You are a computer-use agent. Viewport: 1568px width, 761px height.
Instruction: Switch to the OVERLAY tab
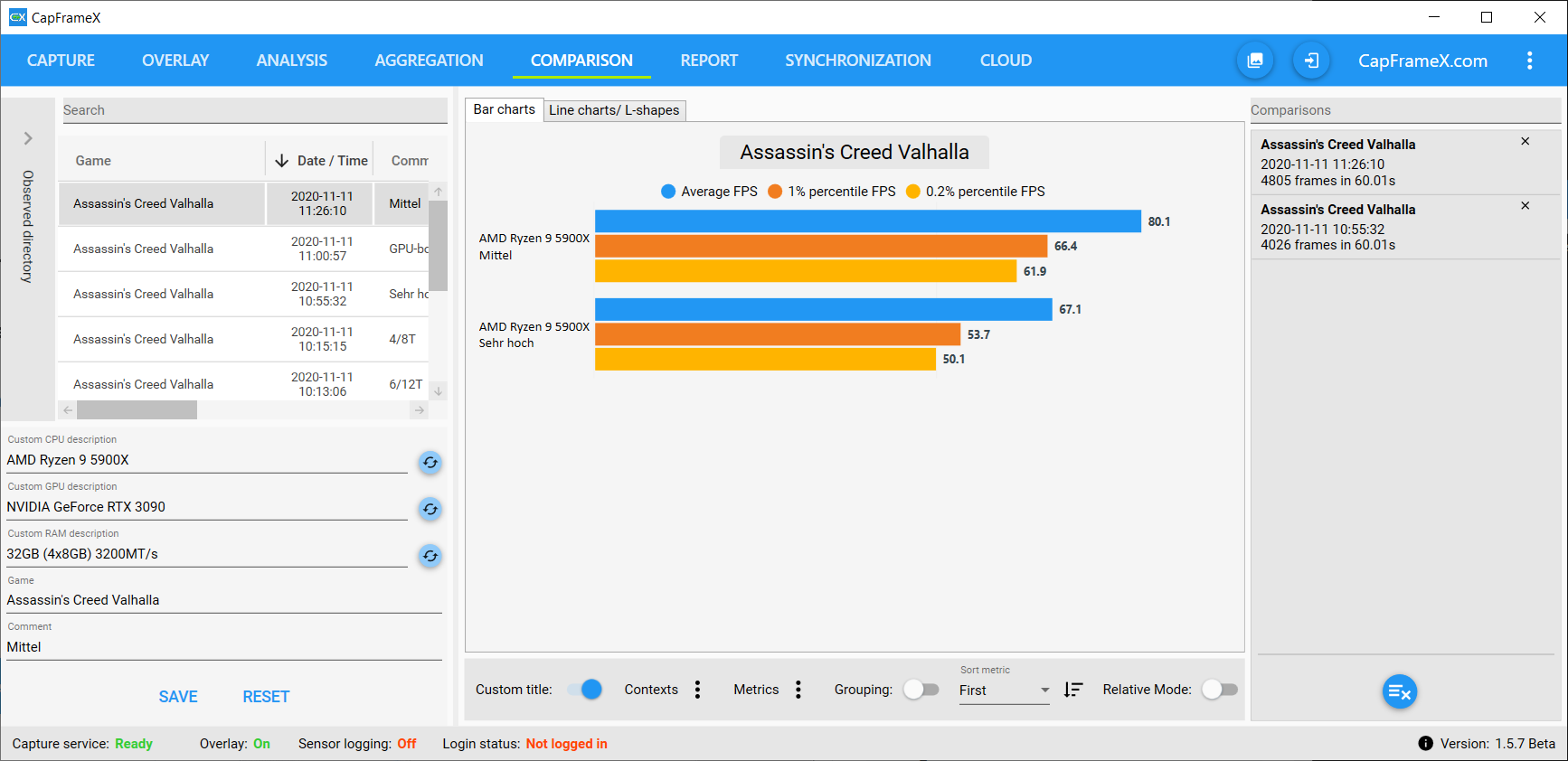click(175, 61)
